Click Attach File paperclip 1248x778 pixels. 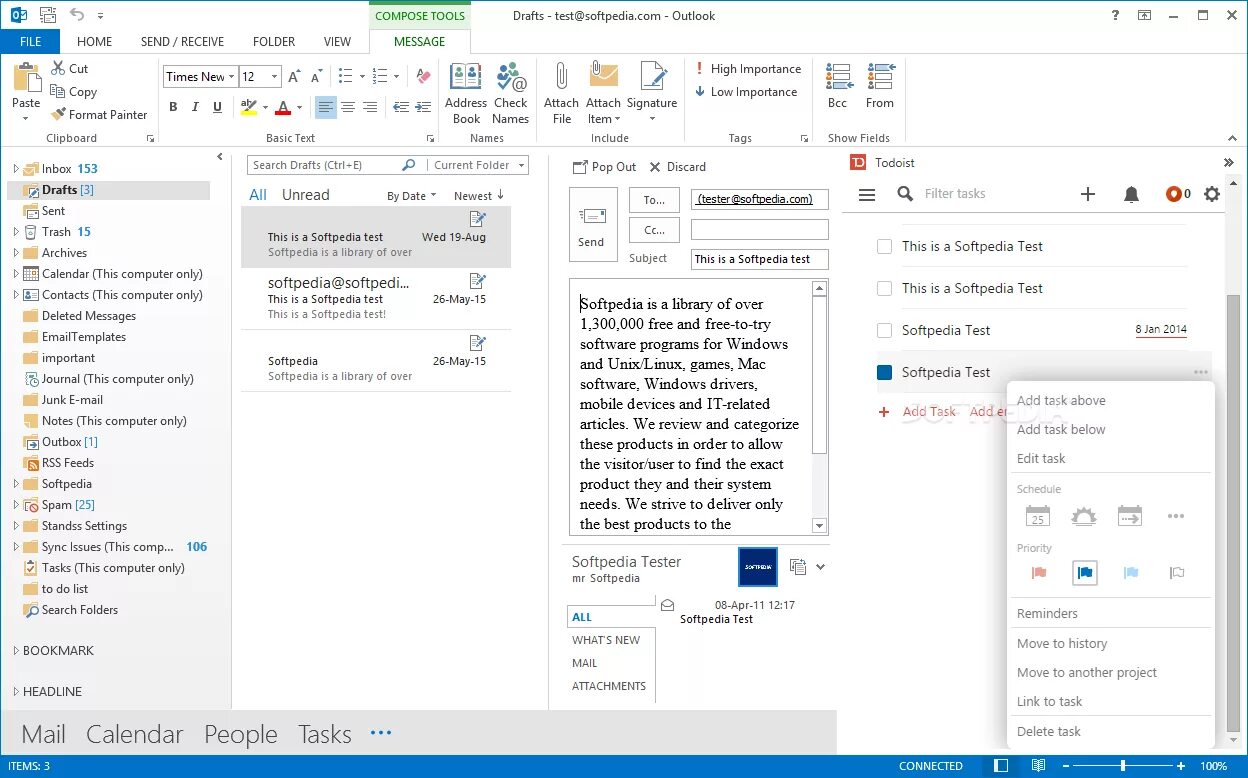[x=561, y=77]
